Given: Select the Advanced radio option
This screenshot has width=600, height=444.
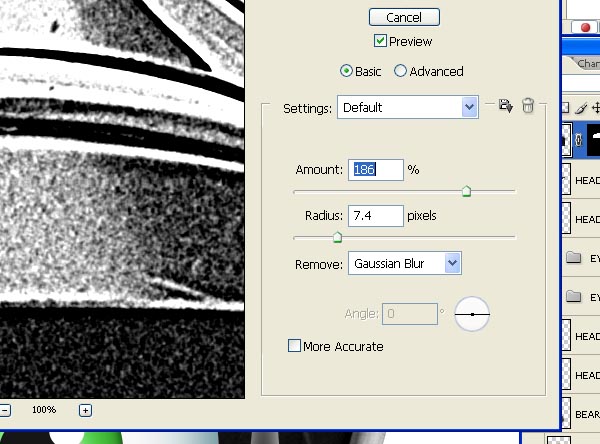Looking at the screenshot, I should tap(400, 71).
